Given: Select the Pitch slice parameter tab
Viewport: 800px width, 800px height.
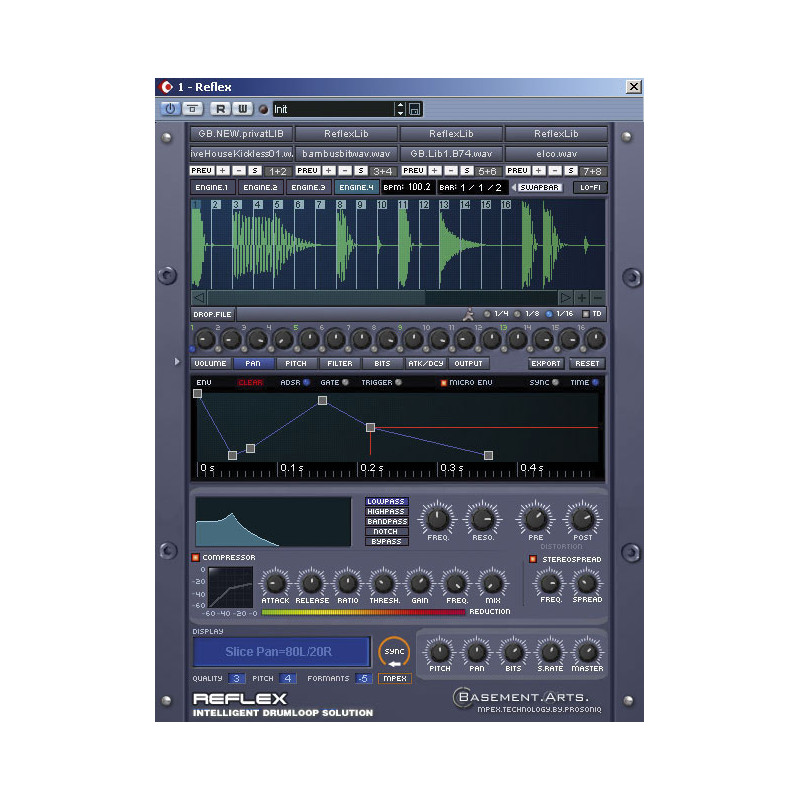Looking at the screenshot, I should click(295, 364).
